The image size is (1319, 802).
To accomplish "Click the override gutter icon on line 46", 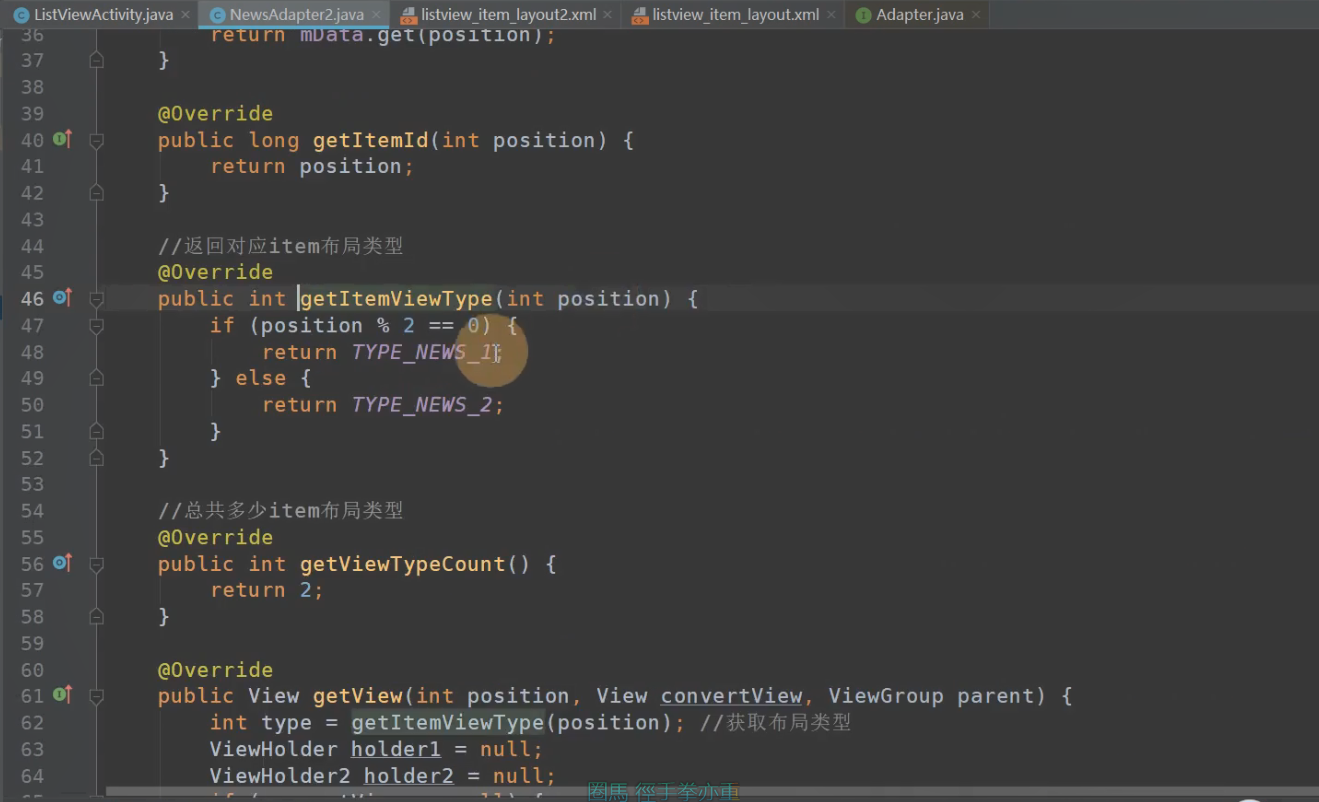I will 62,298.
